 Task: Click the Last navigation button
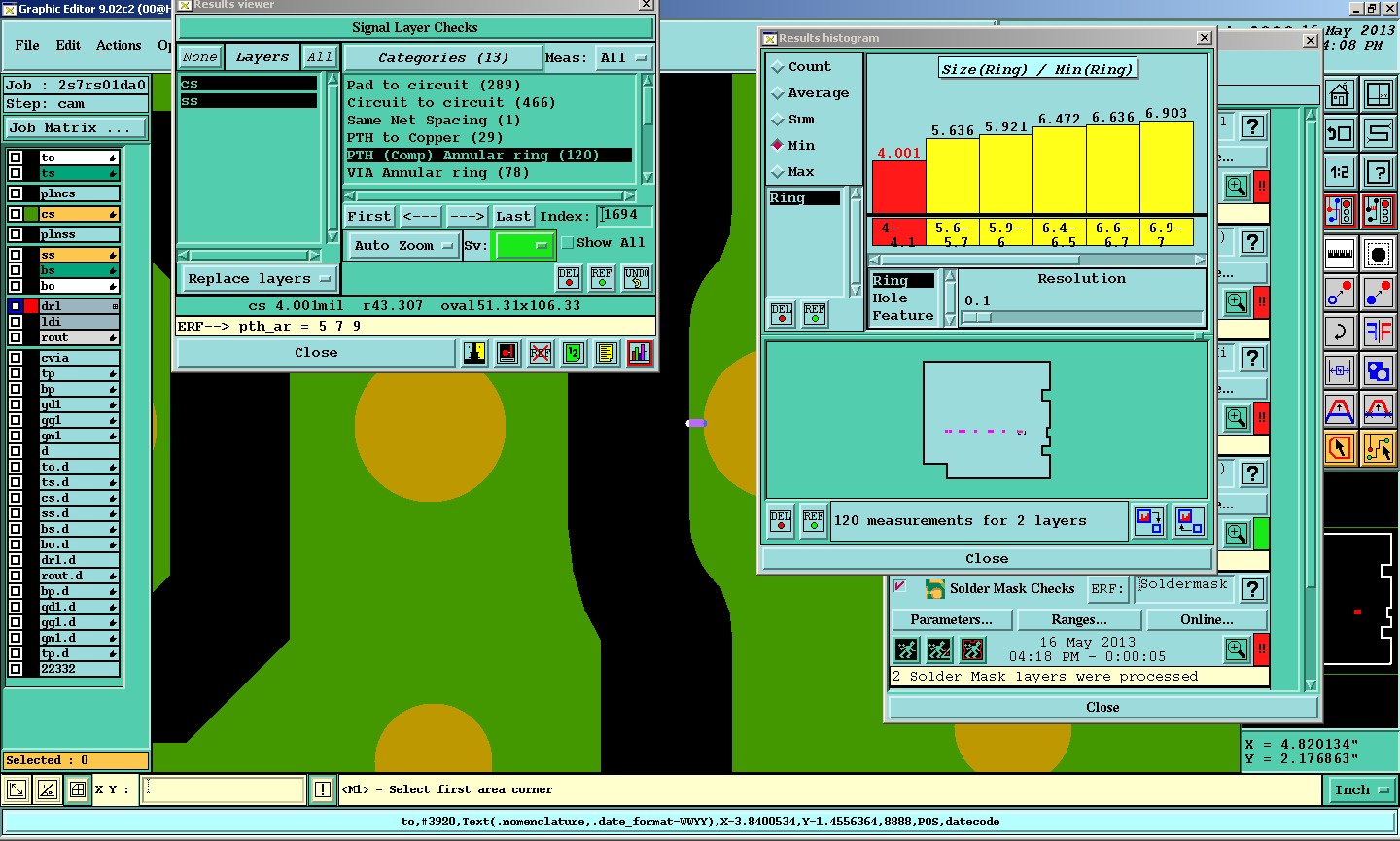coord(513,216)
